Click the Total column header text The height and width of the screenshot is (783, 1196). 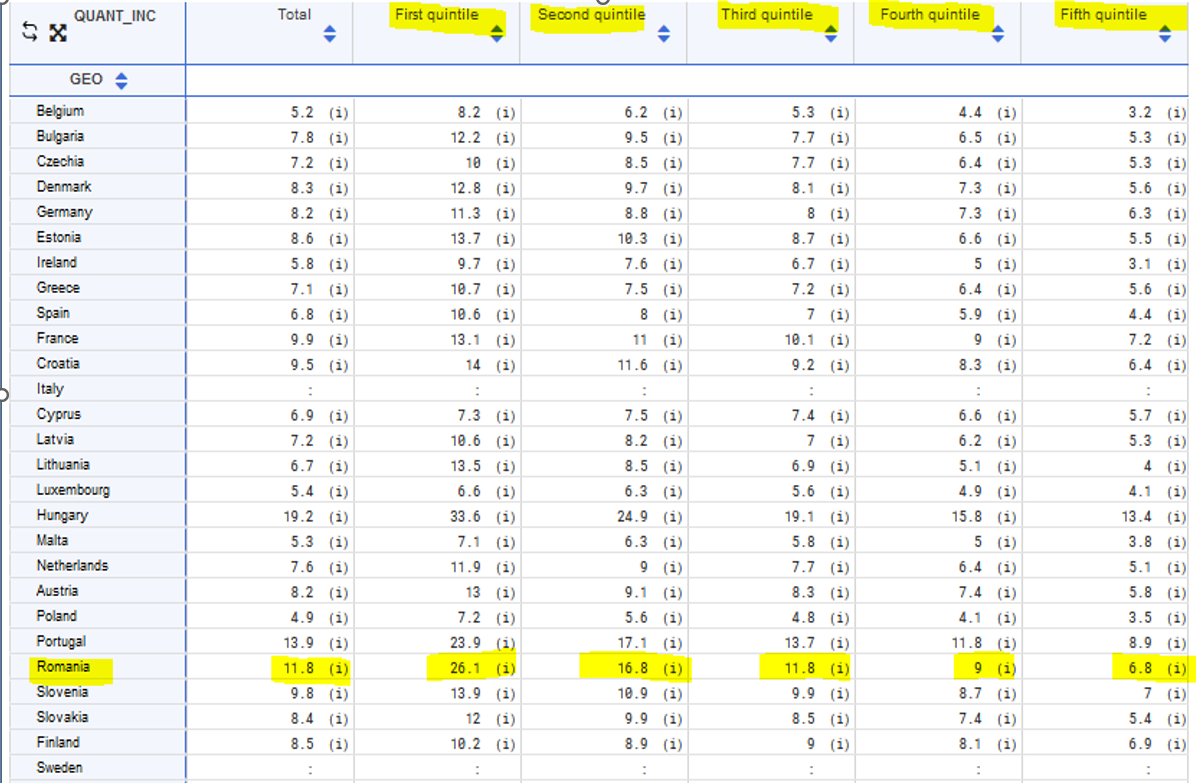[x=294, y=14]
